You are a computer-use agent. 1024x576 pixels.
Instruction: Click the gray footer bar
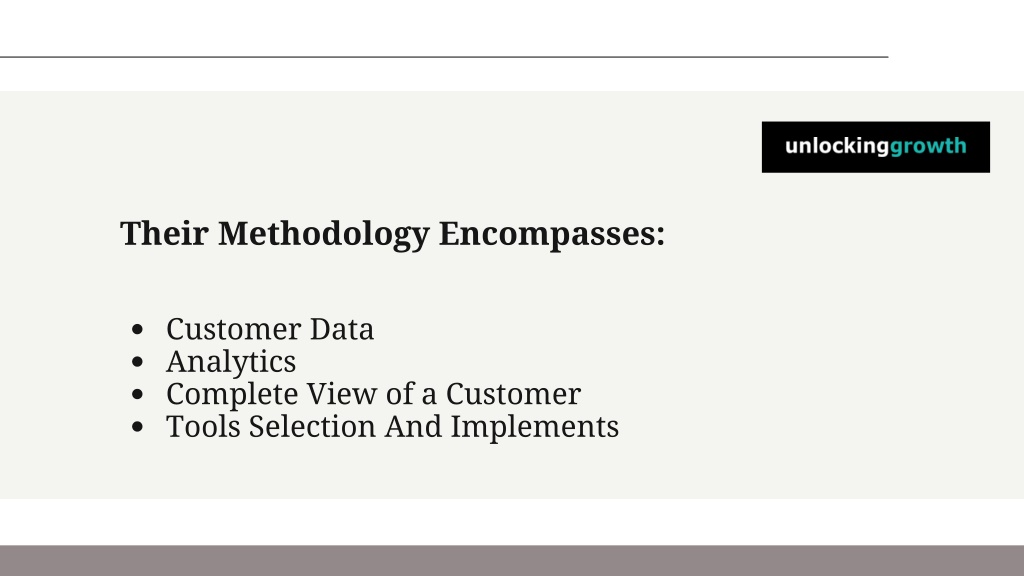[512, 561]
